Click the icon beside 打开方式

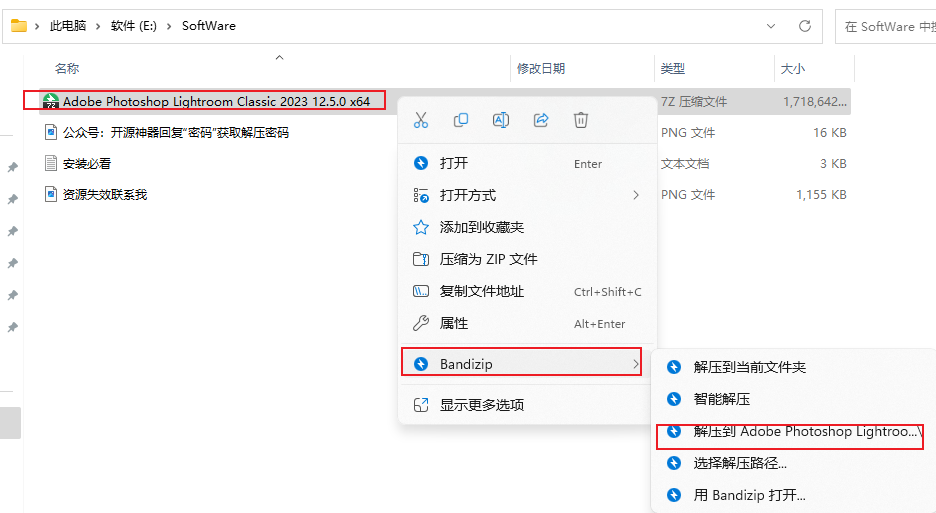click(x=421, y=195)
